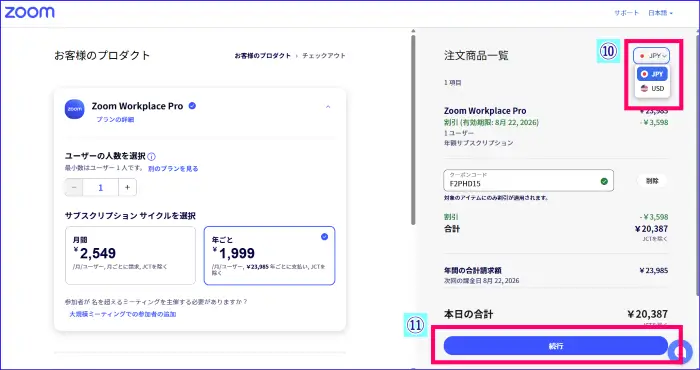Open the 日本語 language dropdown
This screenshot has width=700, height=370.
660,13
